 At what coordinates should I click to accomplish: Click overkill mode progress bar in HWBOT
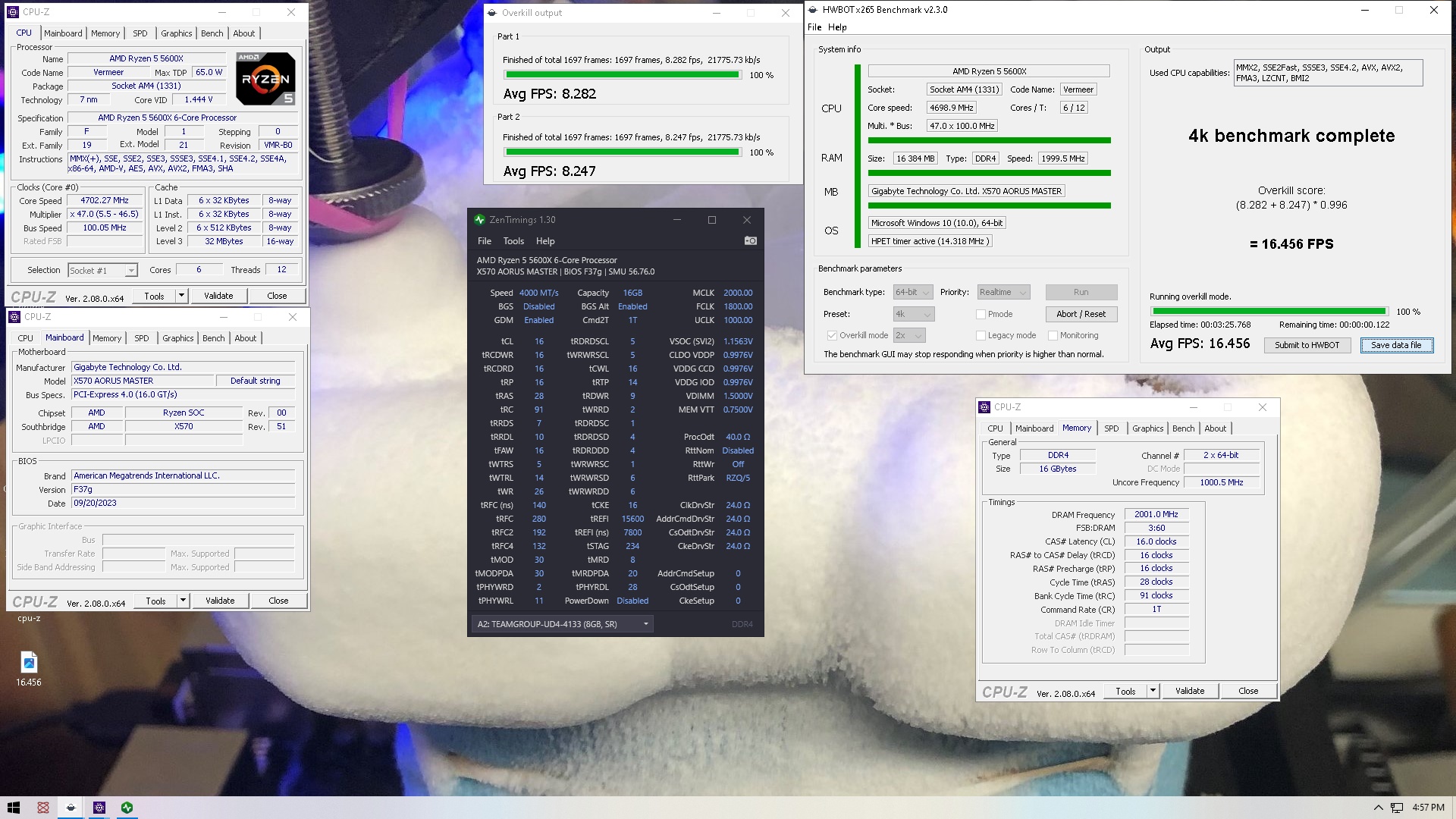click(1269, 312)
